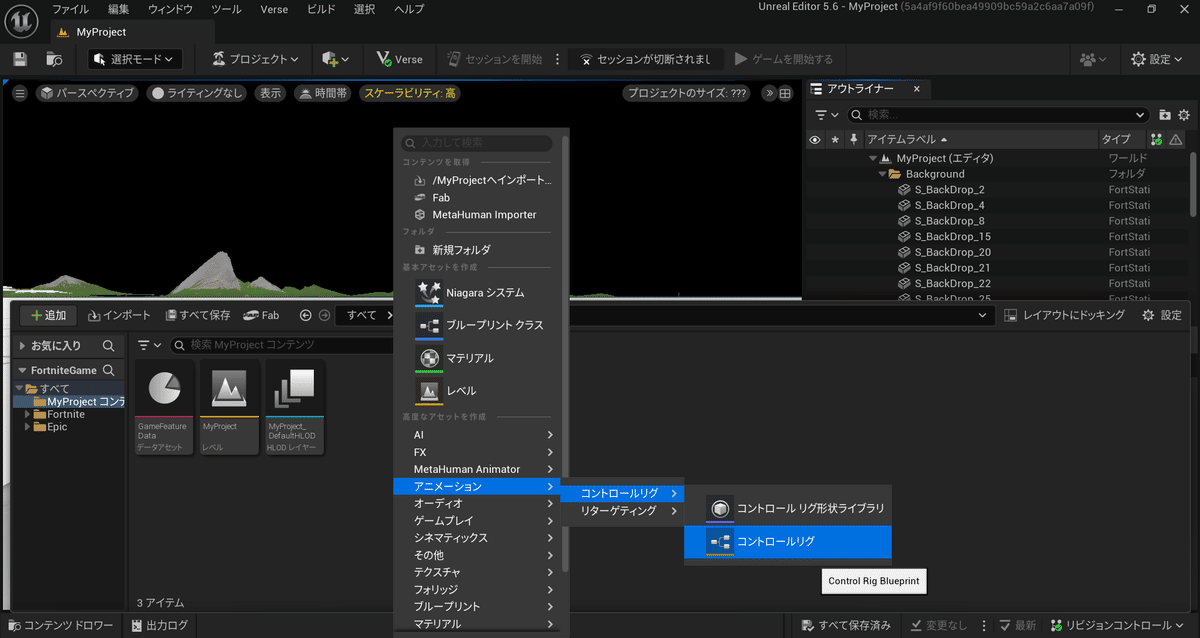Click the viewport layout grid icon
The height and width of the screenshot is (638, 1200).
(786, 93)
